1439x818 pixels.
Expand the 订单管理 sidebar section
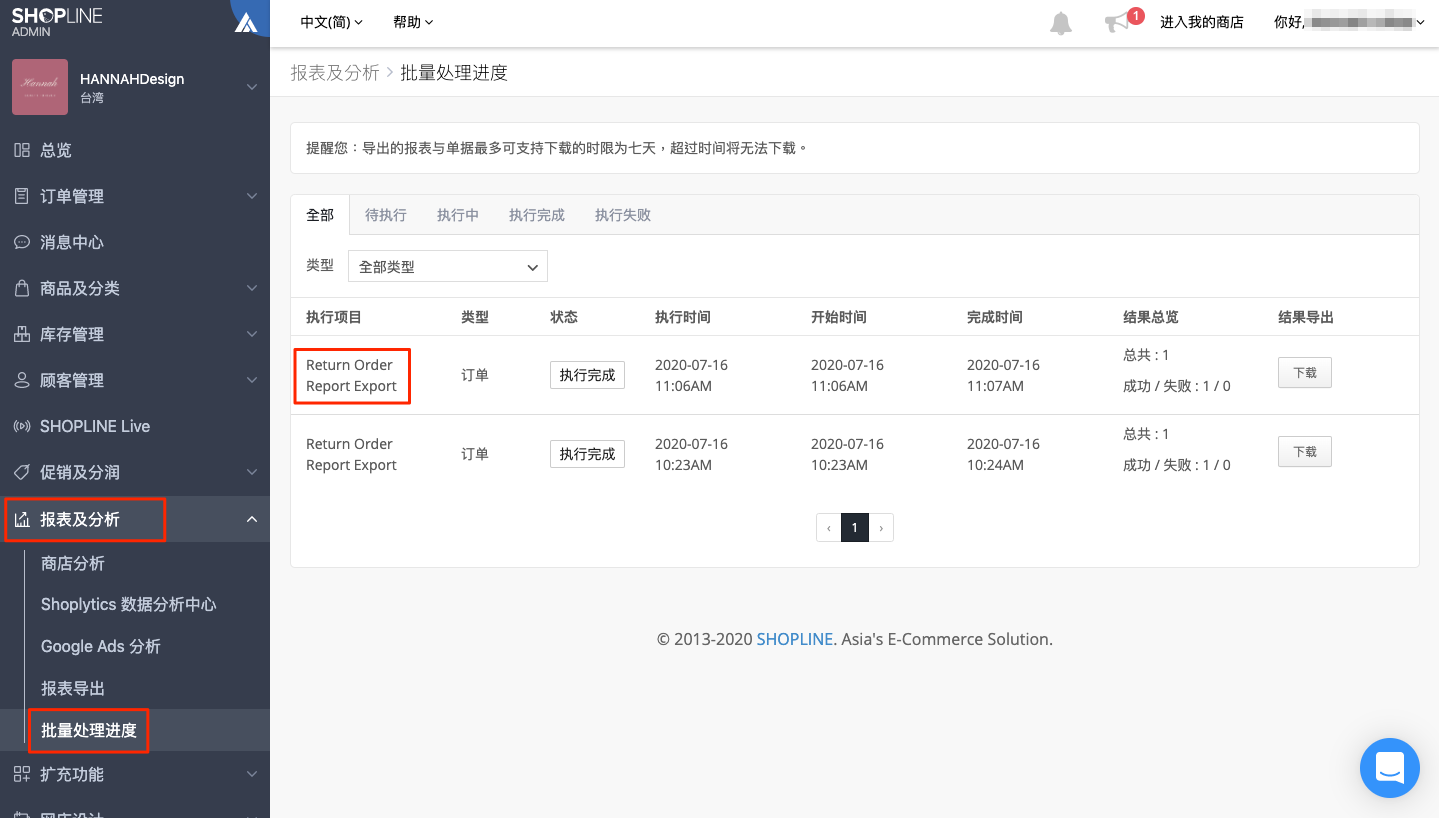(135, 196)
